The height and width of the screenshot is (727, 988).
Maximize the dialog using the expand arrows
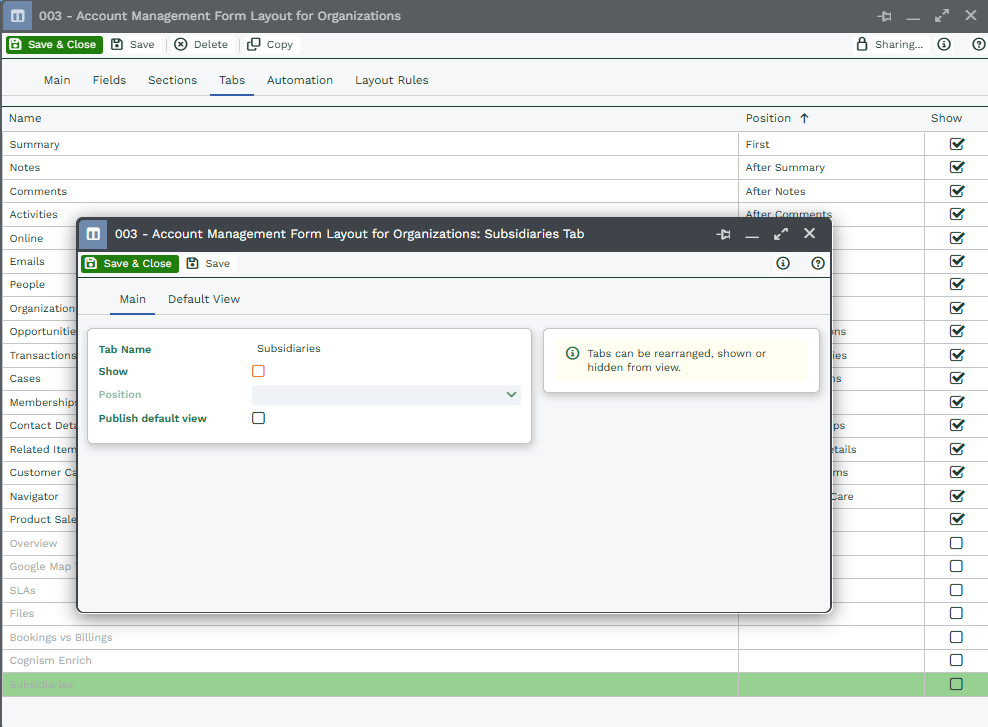click(781, 234)
